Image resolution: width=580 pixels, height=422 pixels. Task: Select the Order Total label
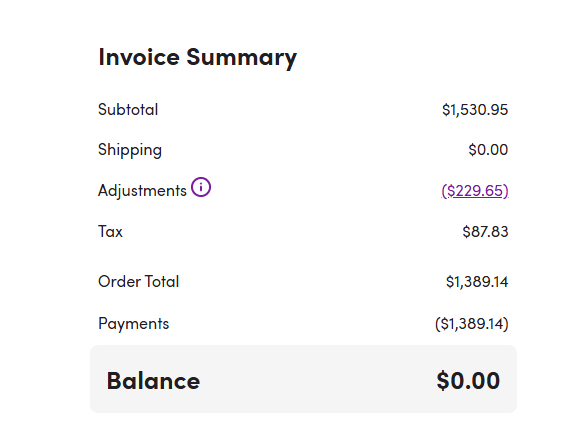click(138, 281)
